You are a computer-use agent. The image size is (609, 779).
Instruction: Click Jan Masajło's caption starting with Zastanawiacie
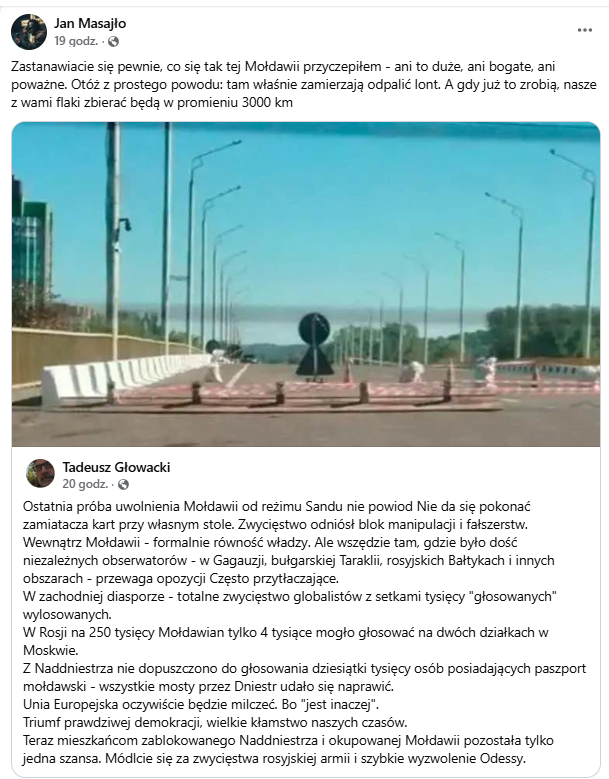pos(304,84)
